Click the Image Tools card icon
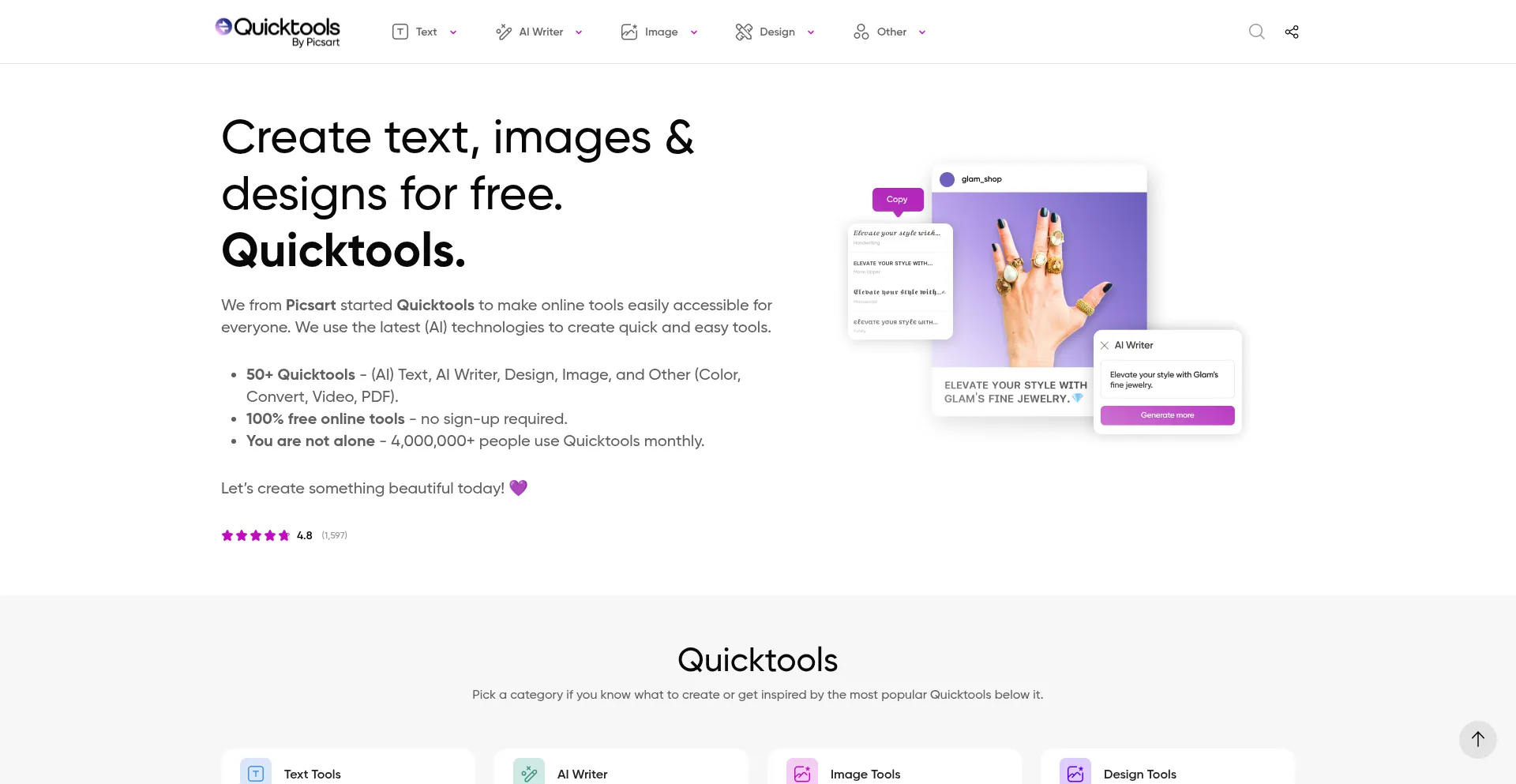 tap(802, 773)
